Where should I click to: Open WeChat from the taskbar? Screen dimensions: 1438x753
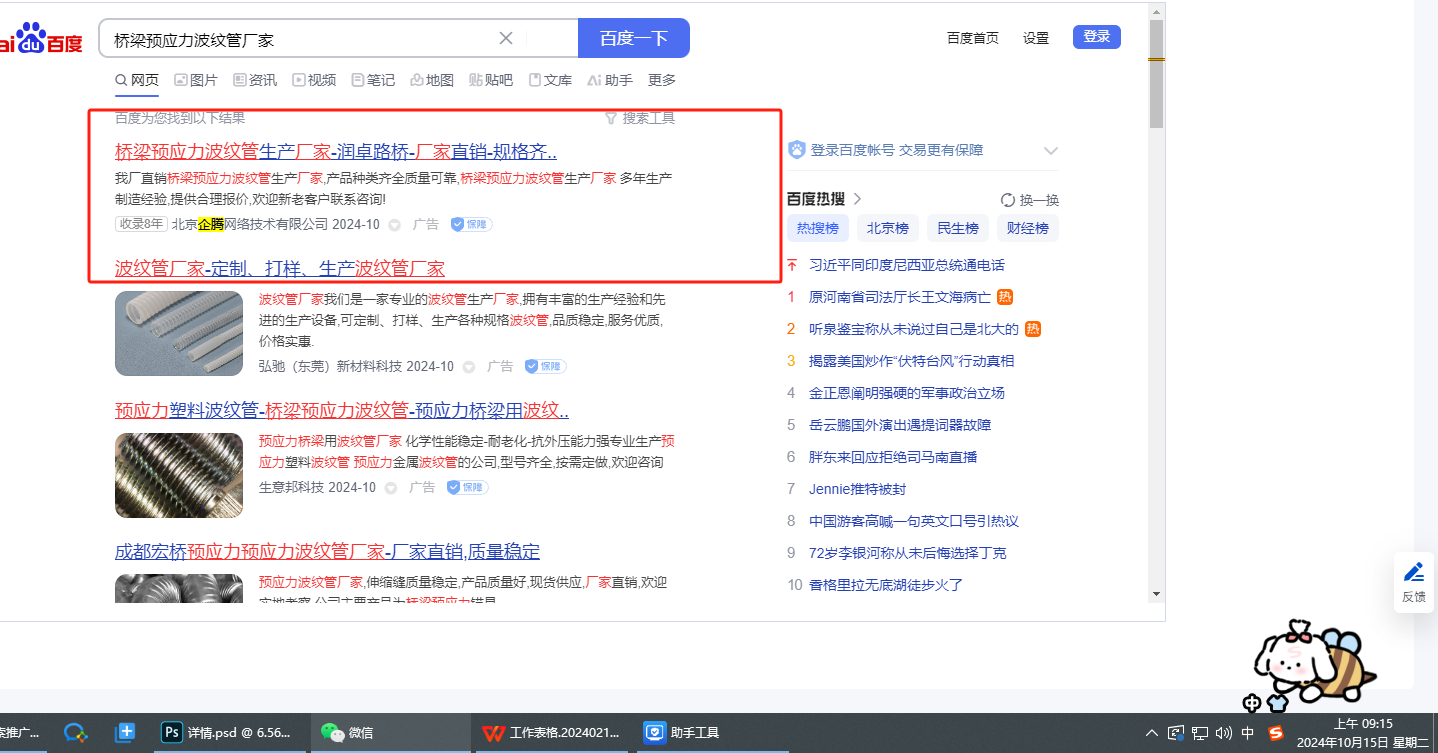point(347,733)
